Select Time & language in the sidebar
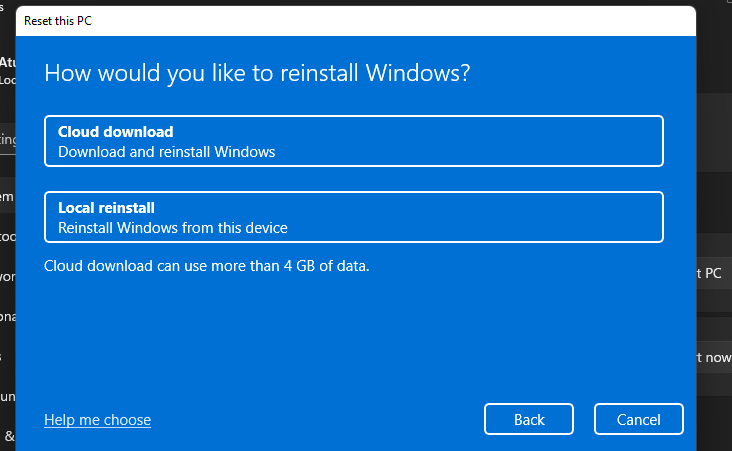 [x=8, y=435]
